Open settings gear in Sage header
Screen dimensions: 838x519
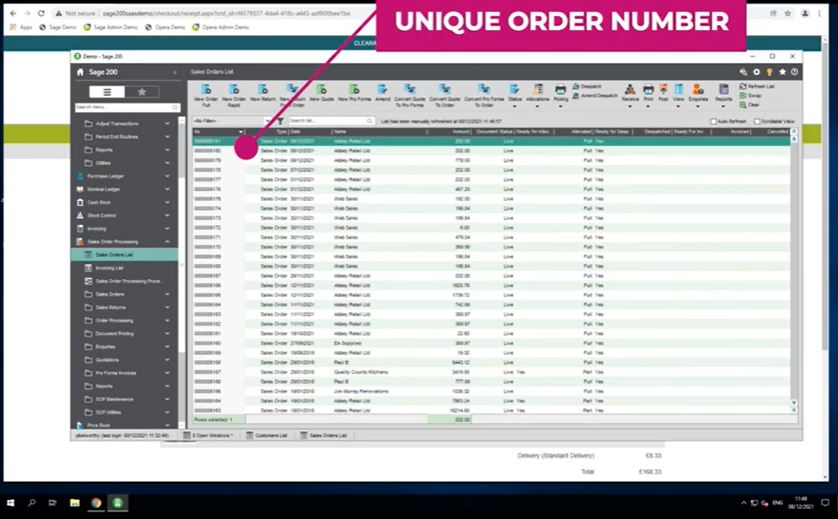(x=756, y=72)
